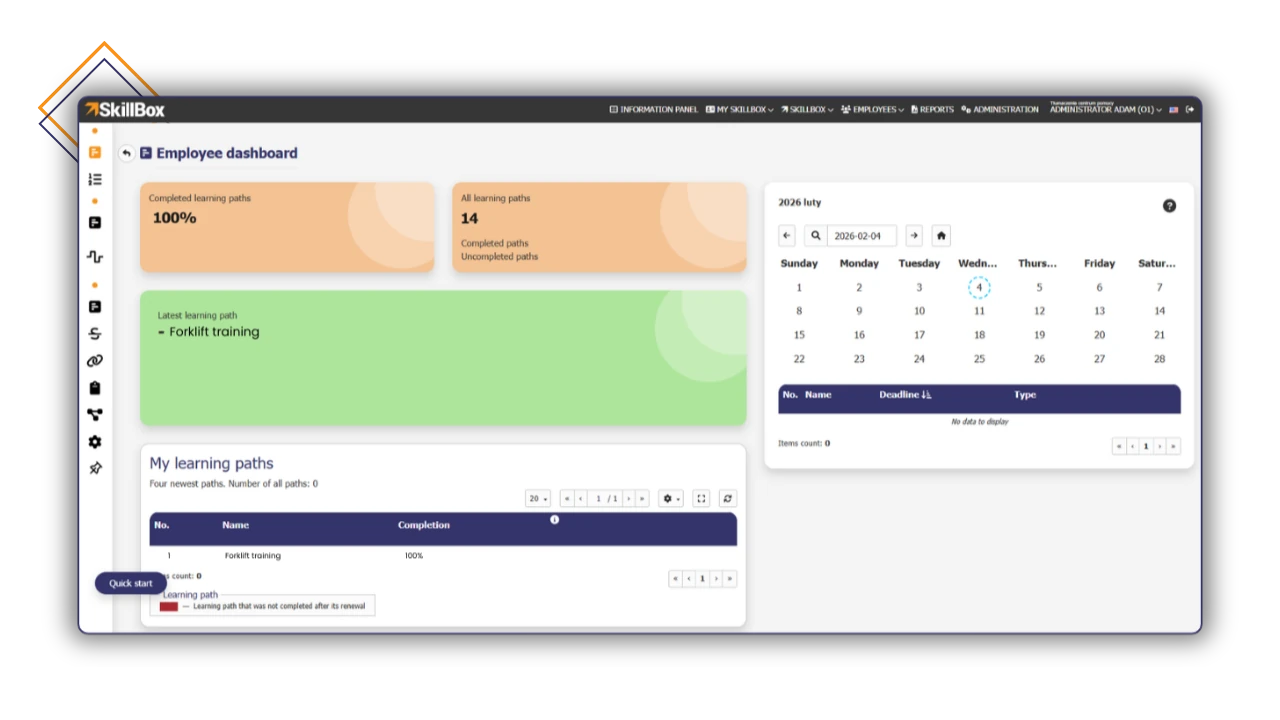Viewport: 1280px width, 720px height.
Task: Select day 4 on the February calendar
Action: pyautogui.click(x=979, y=287)
